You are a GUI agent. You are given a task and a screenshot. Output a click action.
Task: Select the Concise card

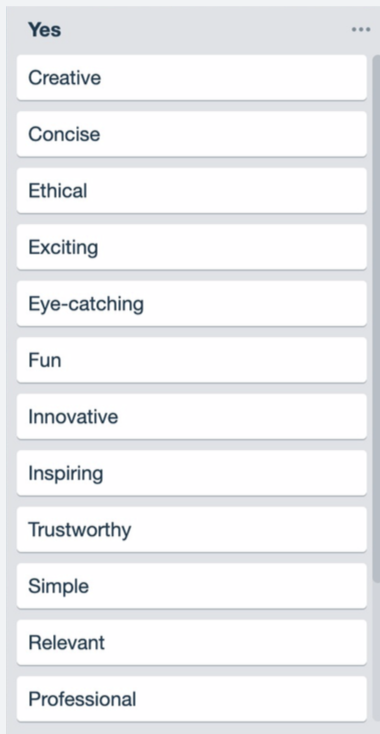191,134
